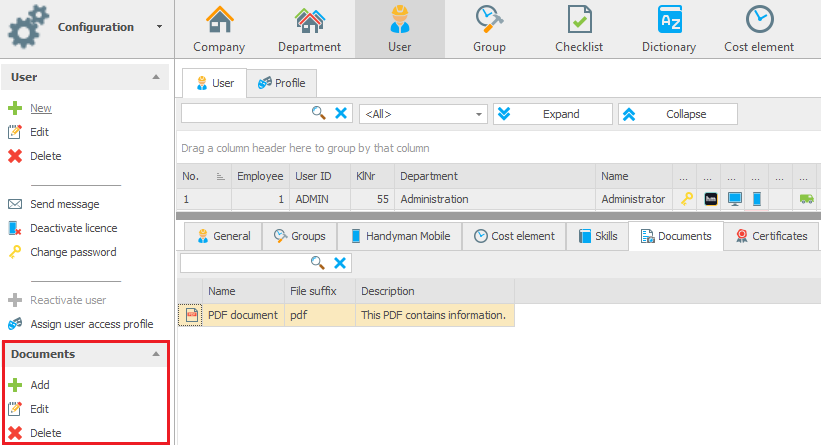Click the green truck icon in ADMIN row
The image size is (821, 445).
(x=806, y=199)
